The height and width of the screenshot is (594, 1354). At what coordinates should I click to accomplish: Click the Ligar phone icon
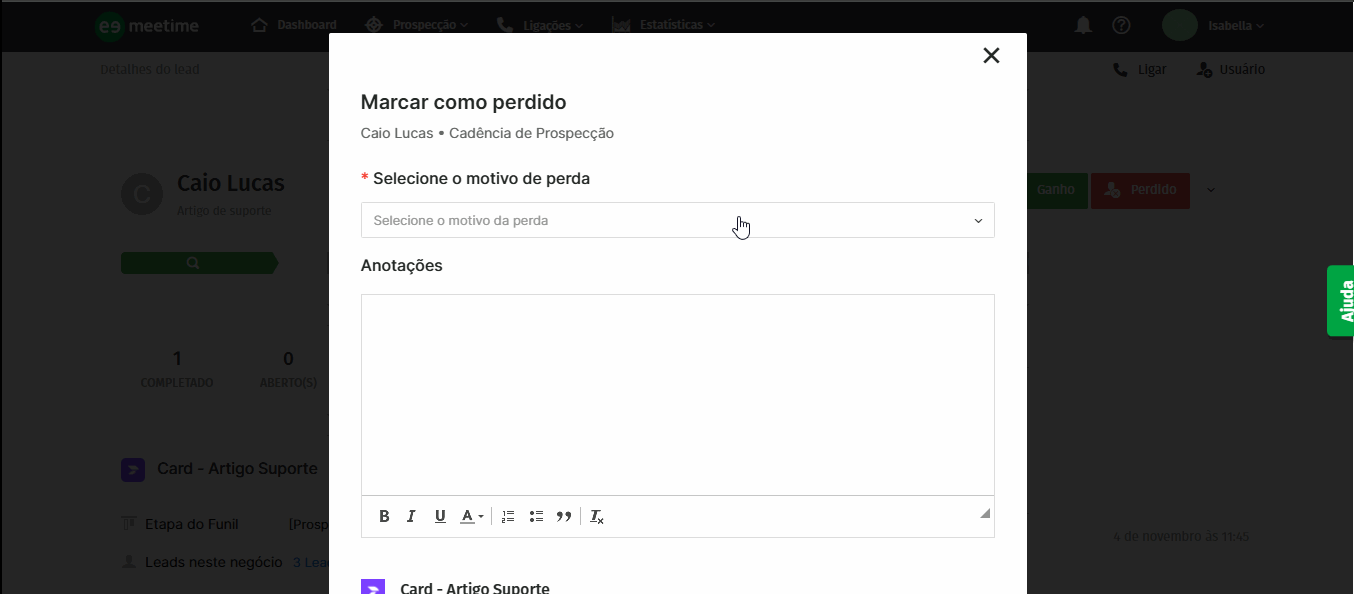click(x=1119, y=68)
